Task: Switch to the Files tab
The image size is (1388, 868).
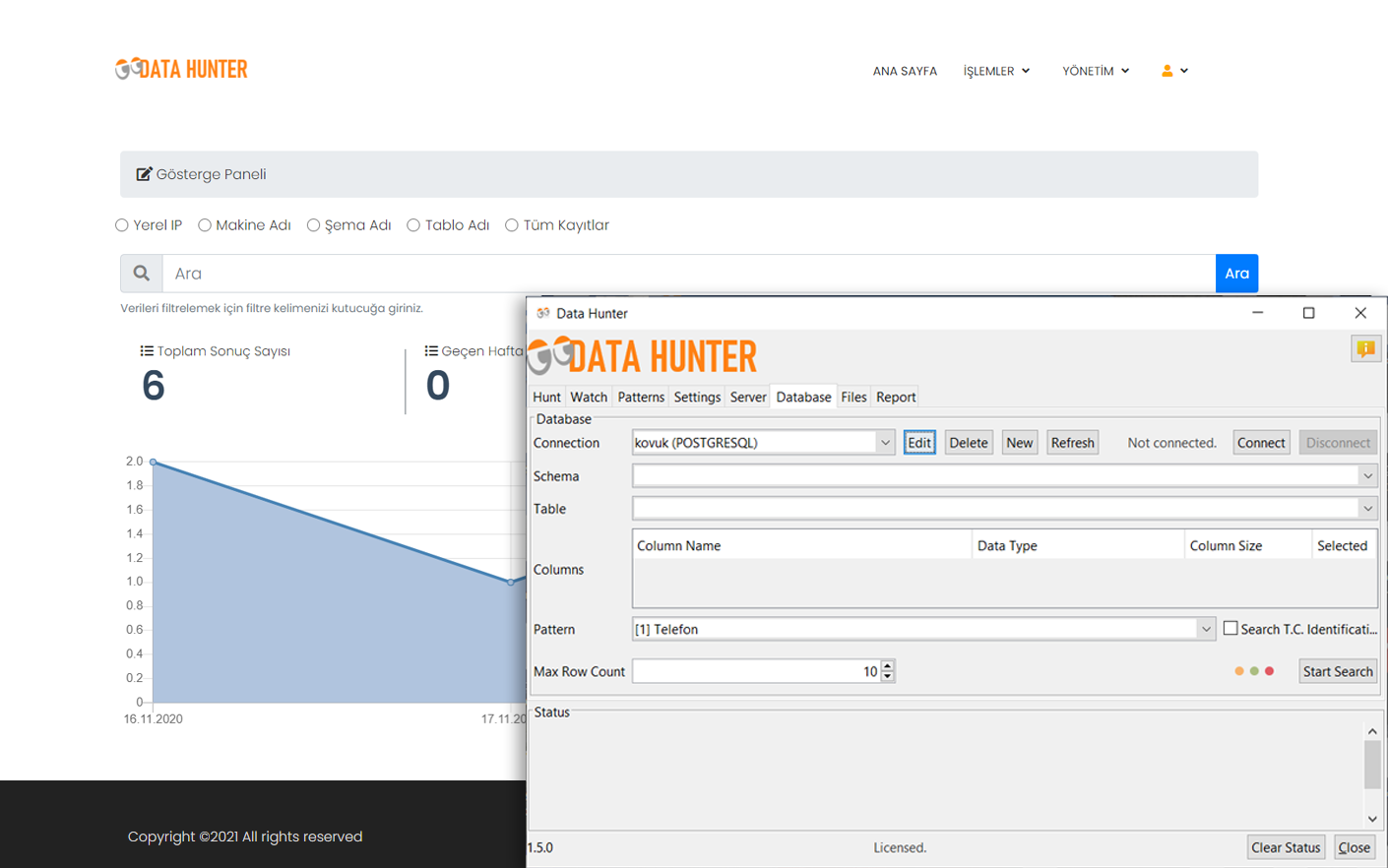Action: point(853,397)
